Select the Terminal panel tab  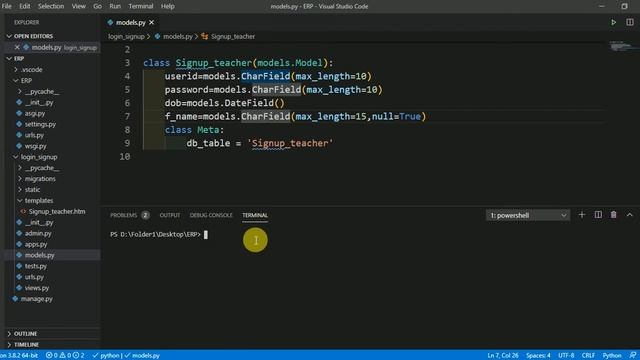coord(255,215)
